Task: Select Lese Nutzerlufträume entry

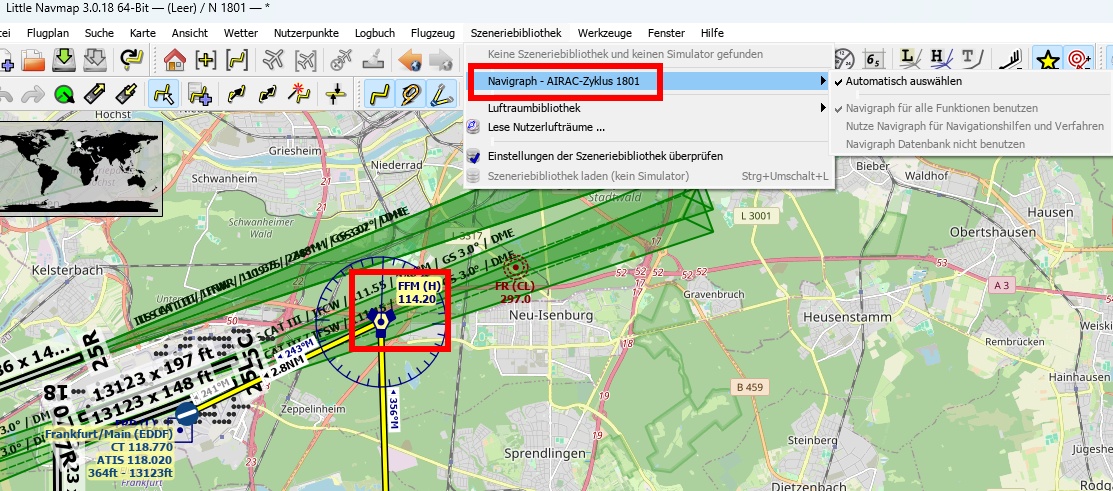Action: [x=649, y=128]
